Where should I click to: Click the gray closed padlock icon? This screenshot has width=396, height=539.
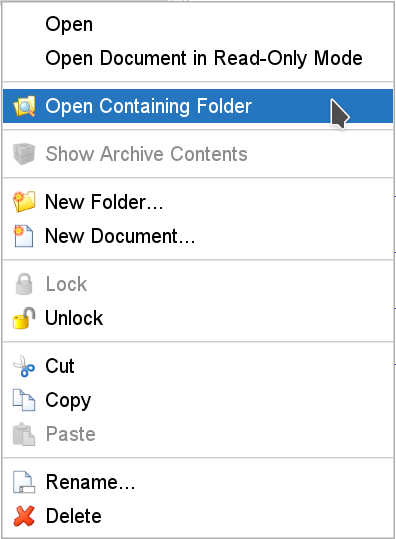click(x=24, y=284)
